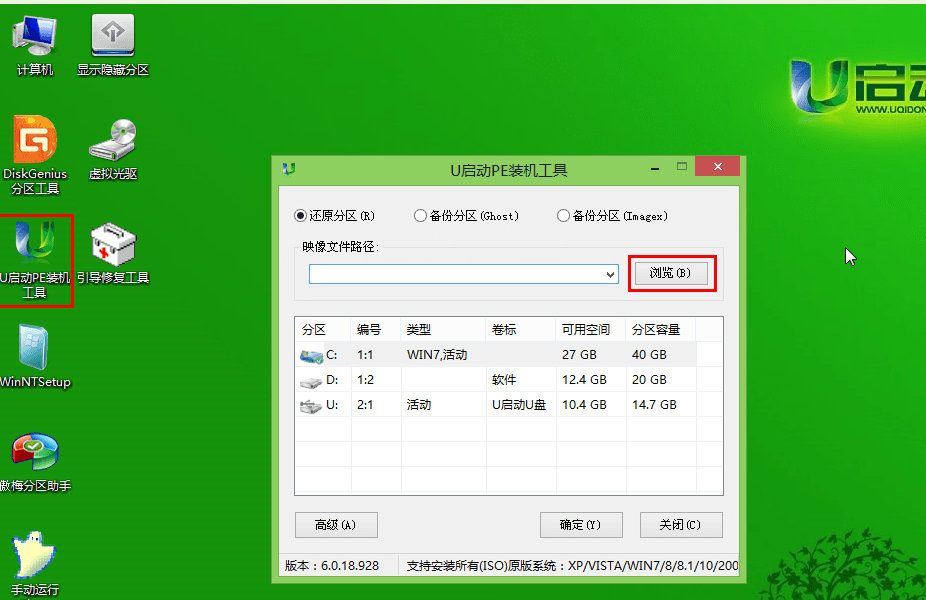Open the 显示隐藏分区 desktop icon

pyautogui.click(x=113, y=38)
